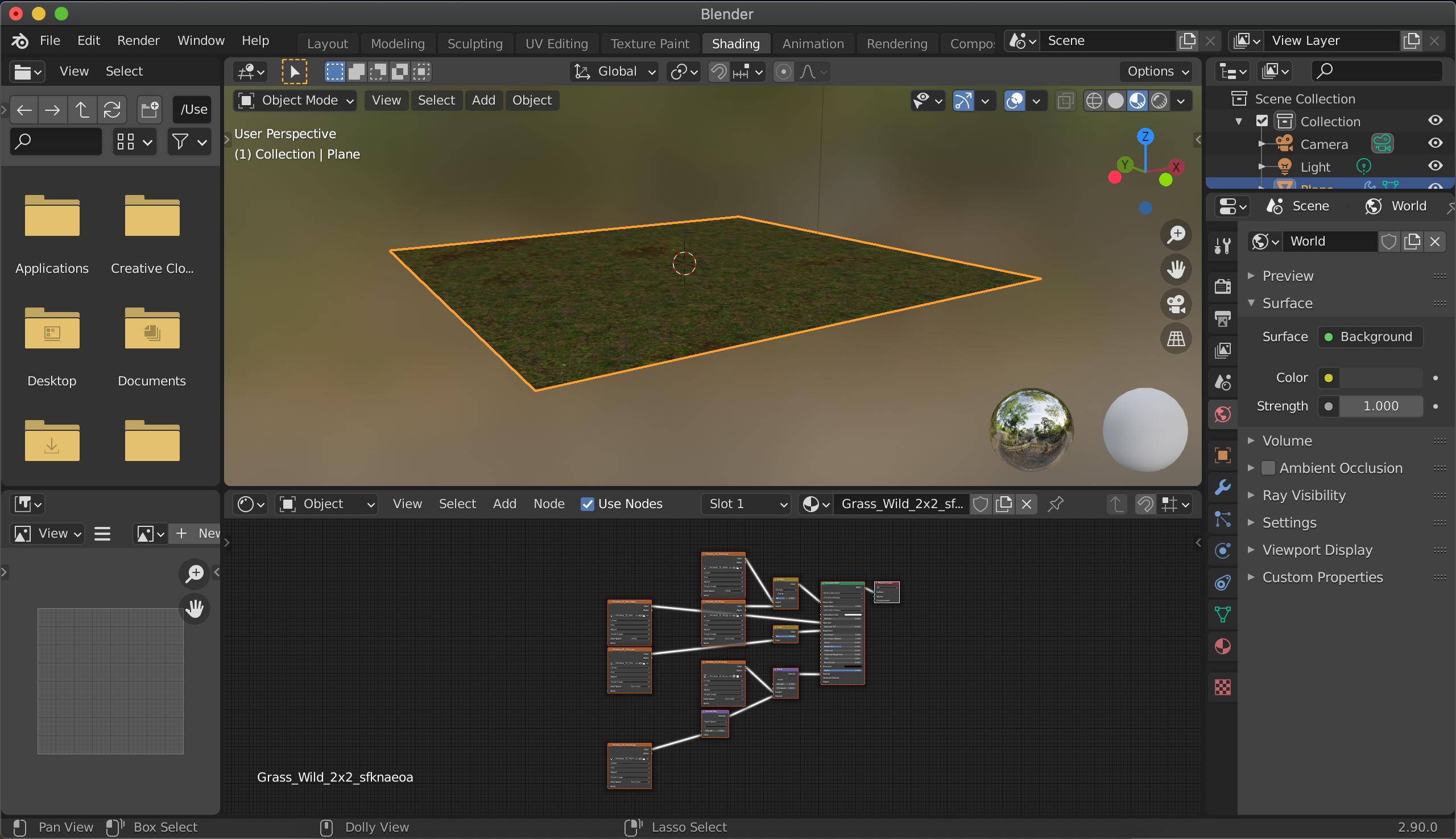Refresh the file browser list
Image resolution: width=1456 pixels, height=839 pixels.
[x=112, y=110]
